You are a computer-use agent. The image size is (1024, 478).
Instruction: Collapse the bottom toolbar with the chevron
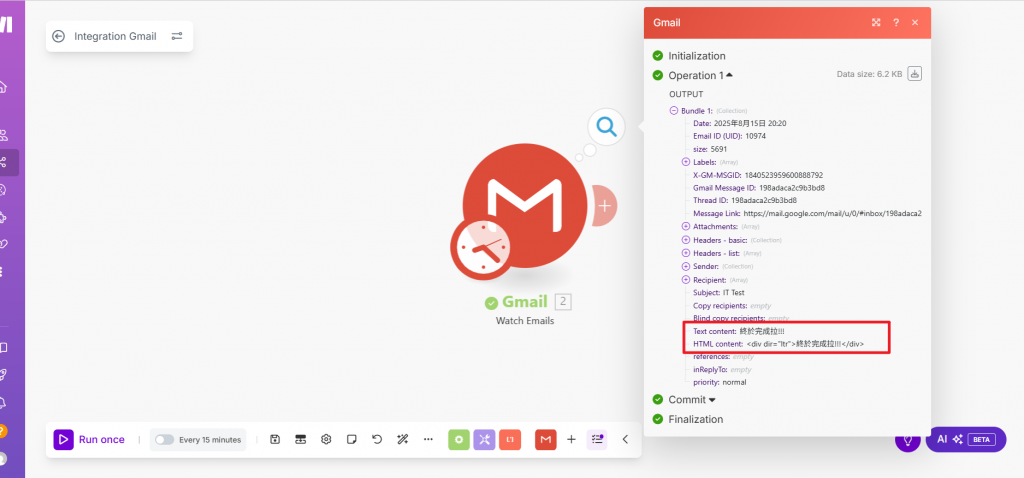point(625,439)
